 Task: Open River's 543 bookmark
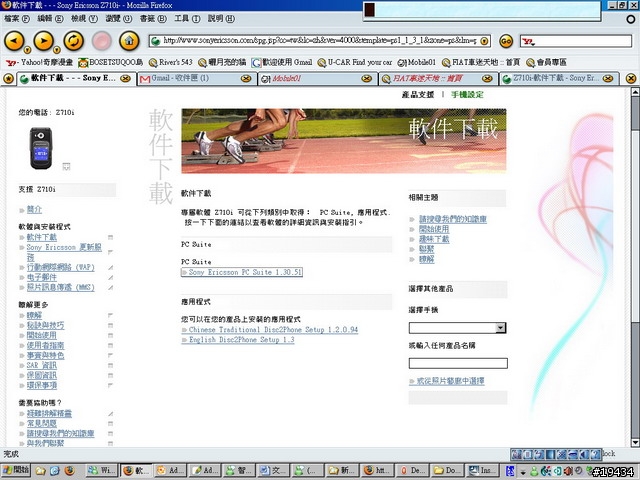tap(170, 62)
